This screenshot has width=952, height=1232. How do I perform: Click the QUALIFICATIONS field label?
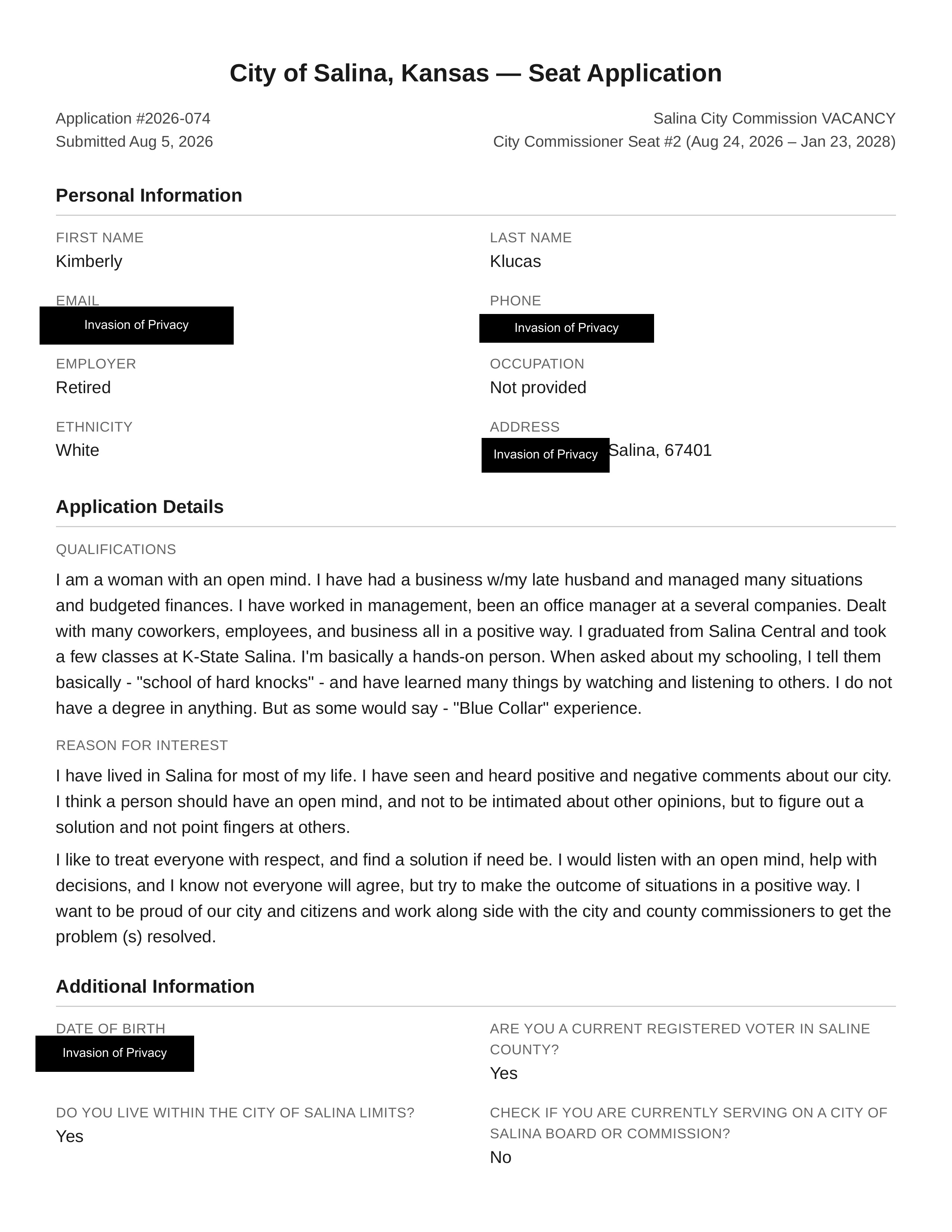click(116, 550)
